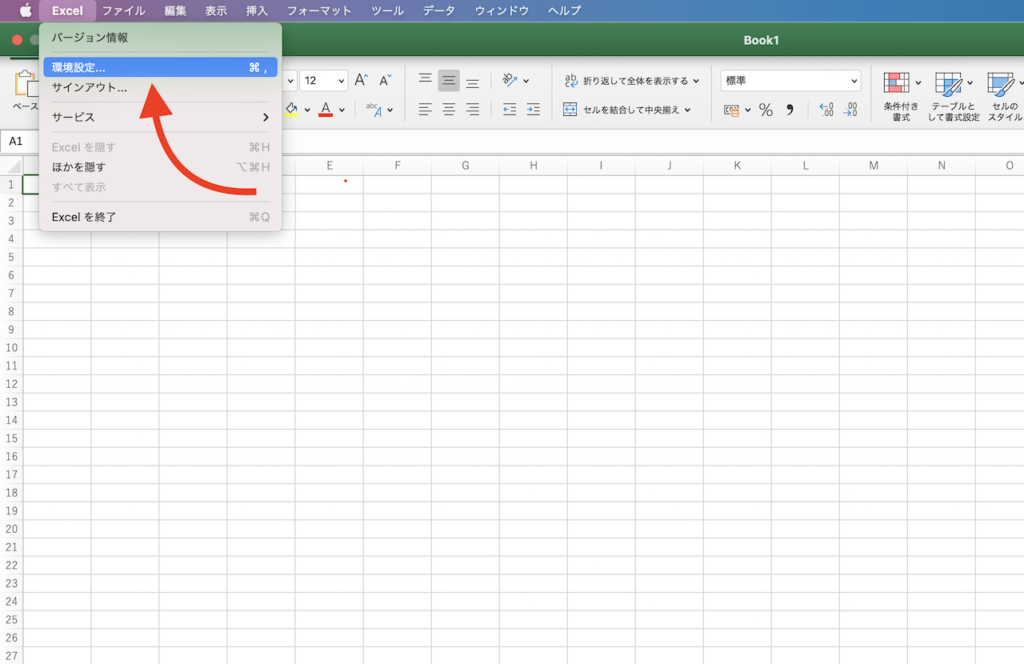Increase font size with the large A icon
Image resolution: width=1024 pixels, height=664 pixels.
pos(362,81)
